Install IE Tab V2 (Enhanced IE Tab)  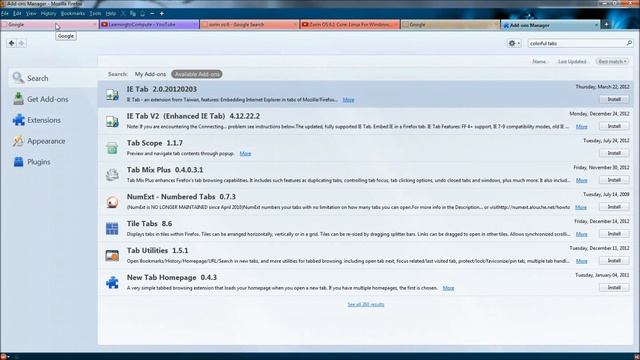[x=614, y=126]
